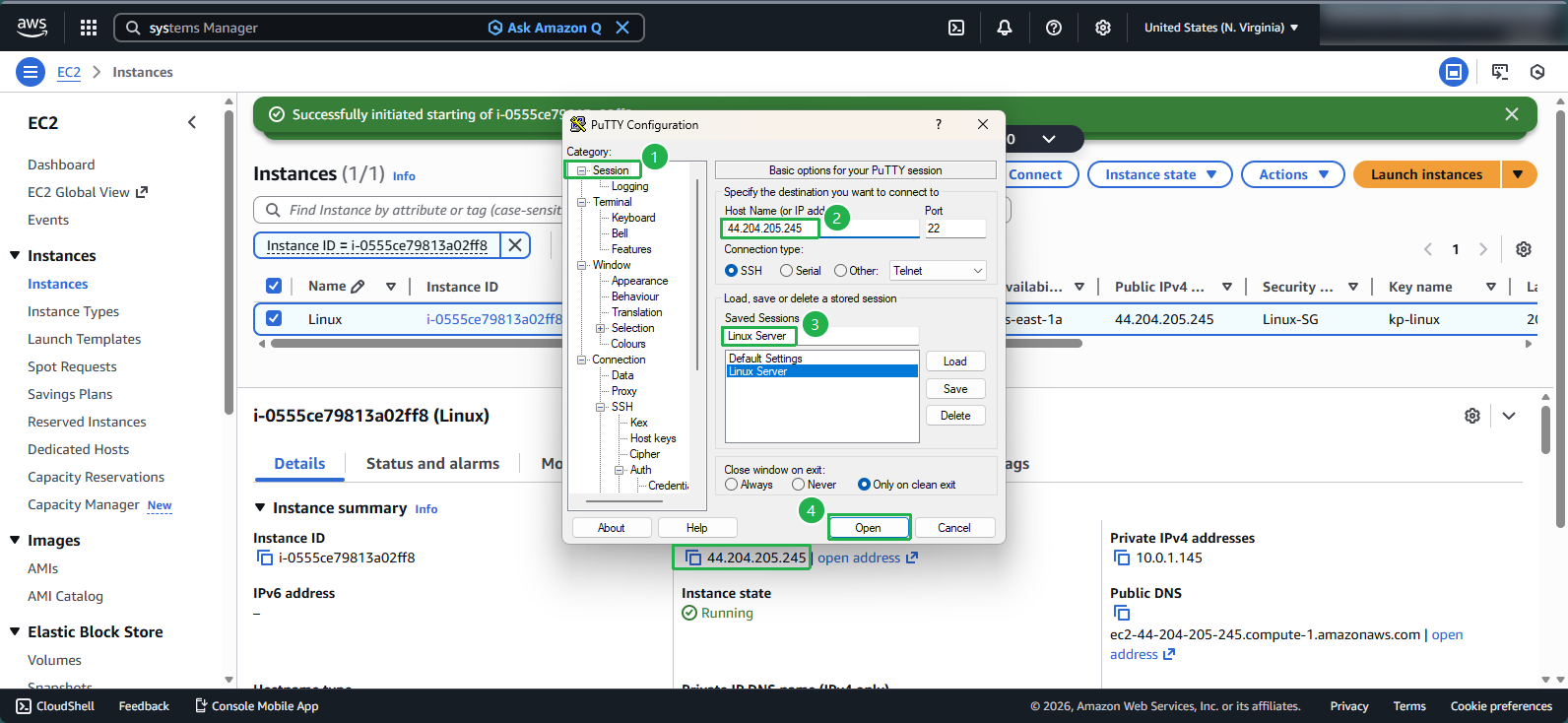Open EC2 breadcrumb link
Viewport: 1568px width, 723px height.
point(69,72)
